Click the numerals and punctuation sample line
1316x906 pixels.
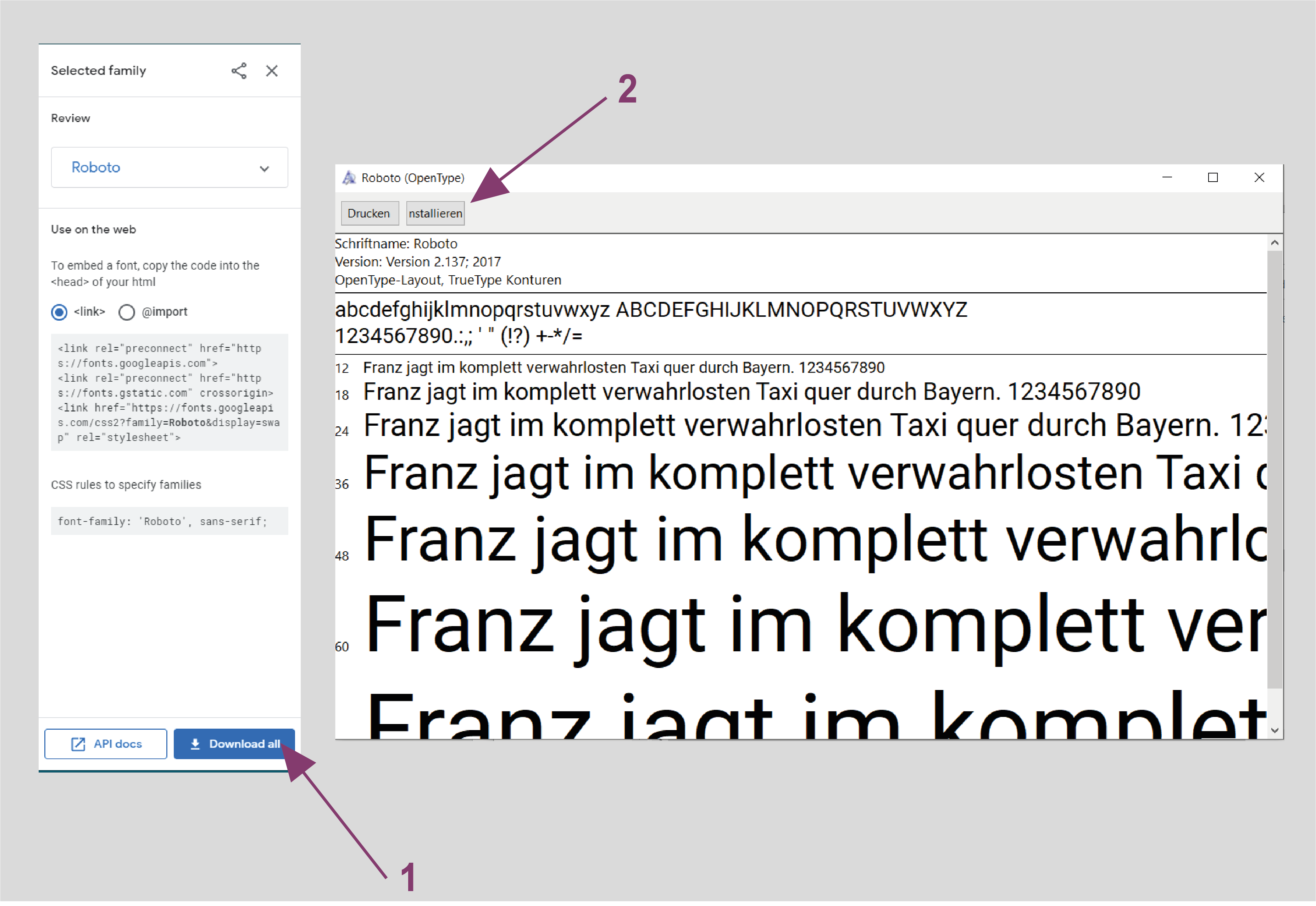(x=459, y=337)
